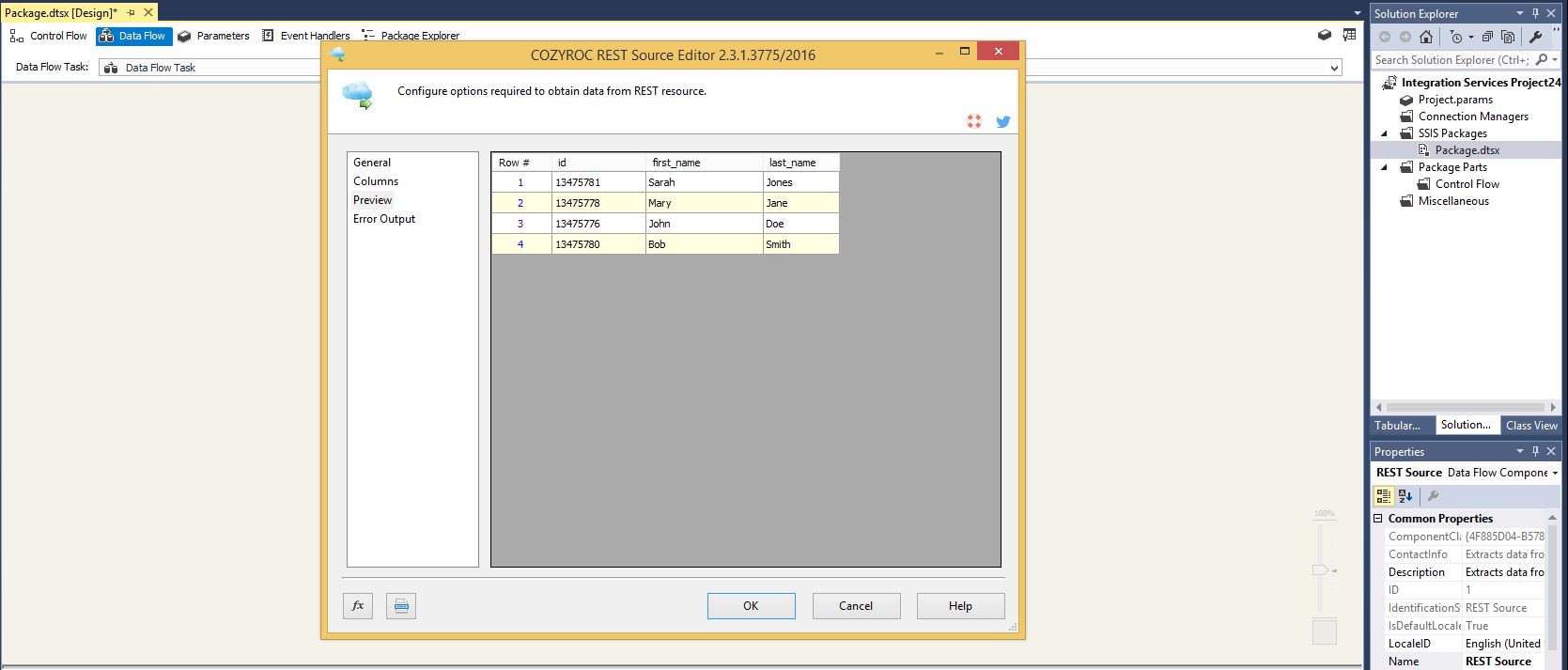Toggle Show All Files in Solution Explorer

click(x=1508, y=37)
